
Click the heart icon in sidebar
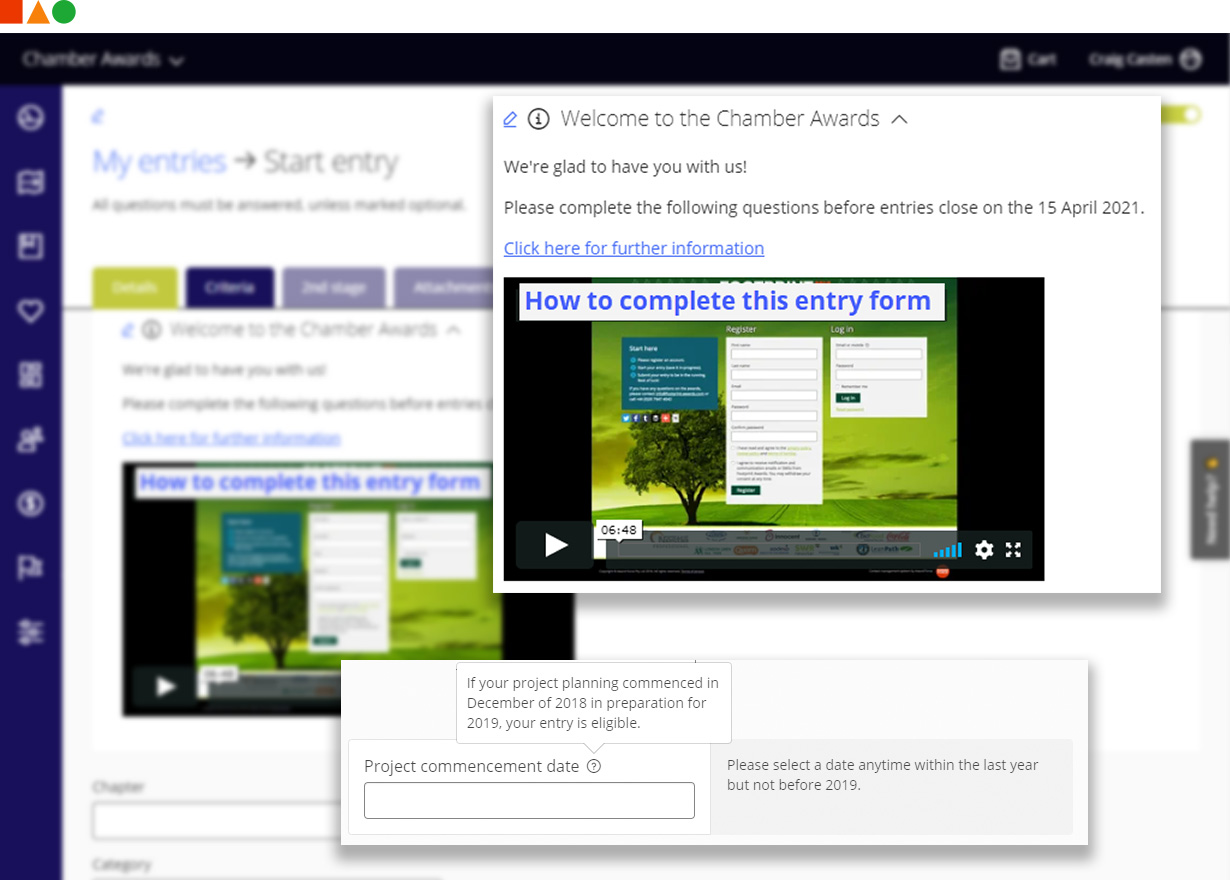(30, 311)
